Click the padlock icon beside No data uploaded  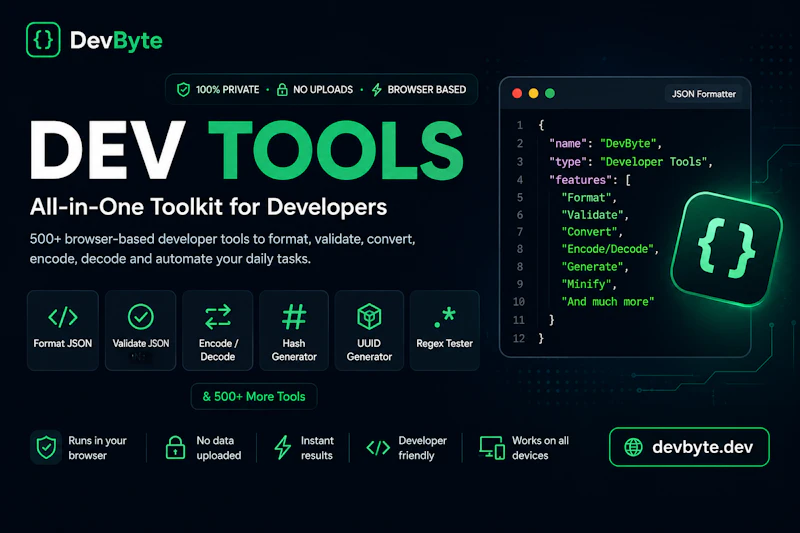click(176, 447)
